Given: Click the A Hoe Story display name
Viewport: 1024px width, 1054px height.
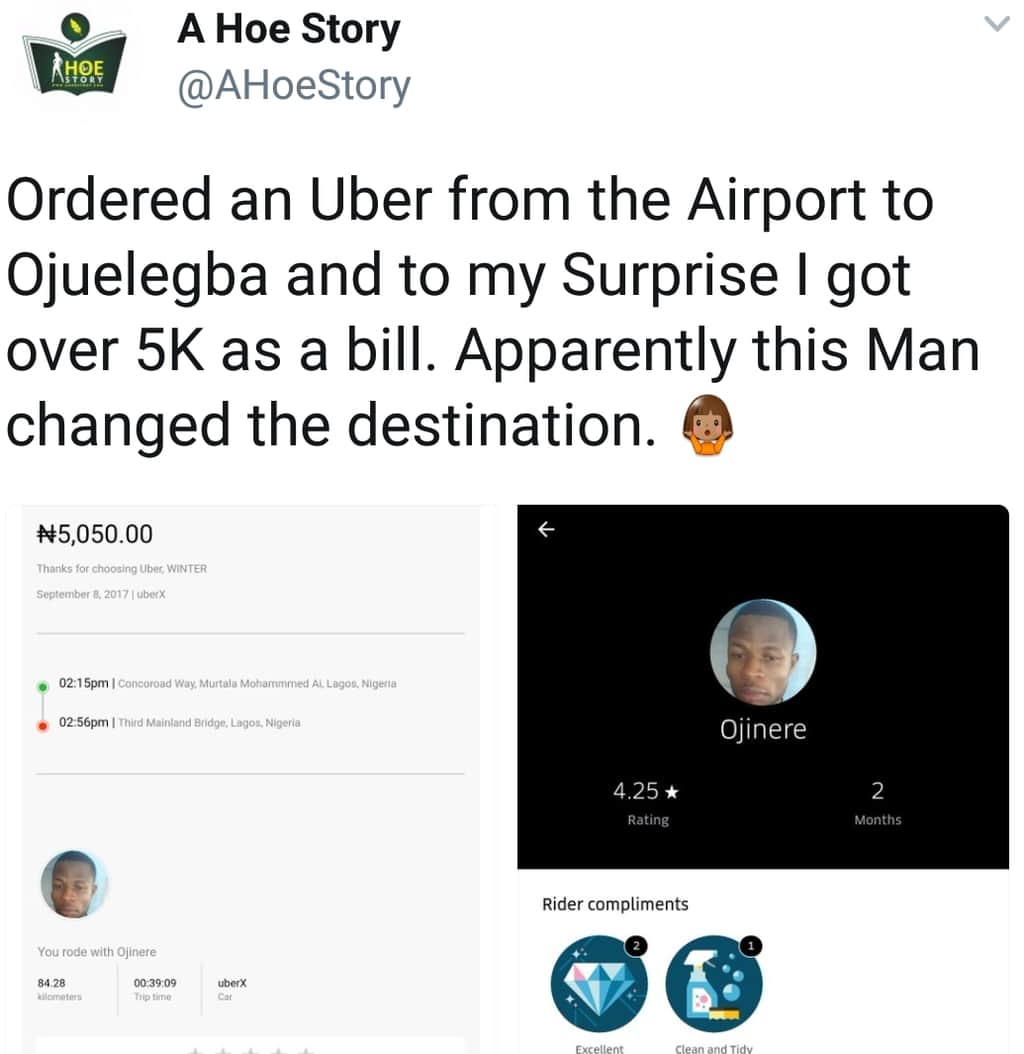Looking at the screenshot, I should [x=288, y=30].
